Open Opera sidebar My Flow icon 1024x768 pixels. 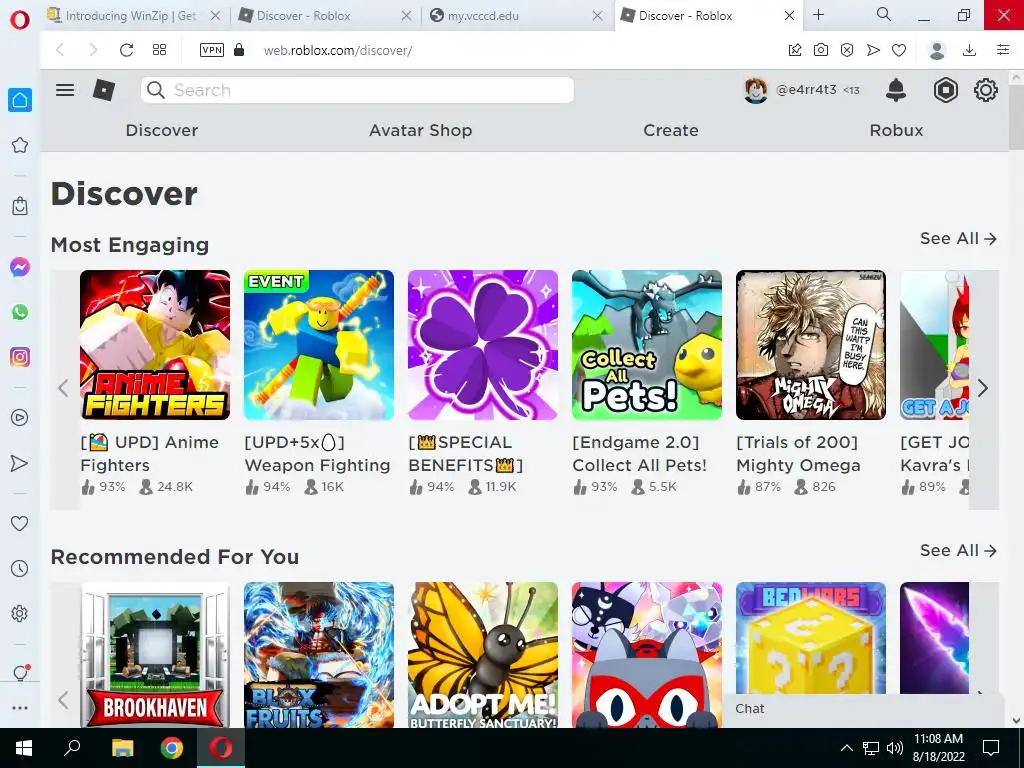20,463
